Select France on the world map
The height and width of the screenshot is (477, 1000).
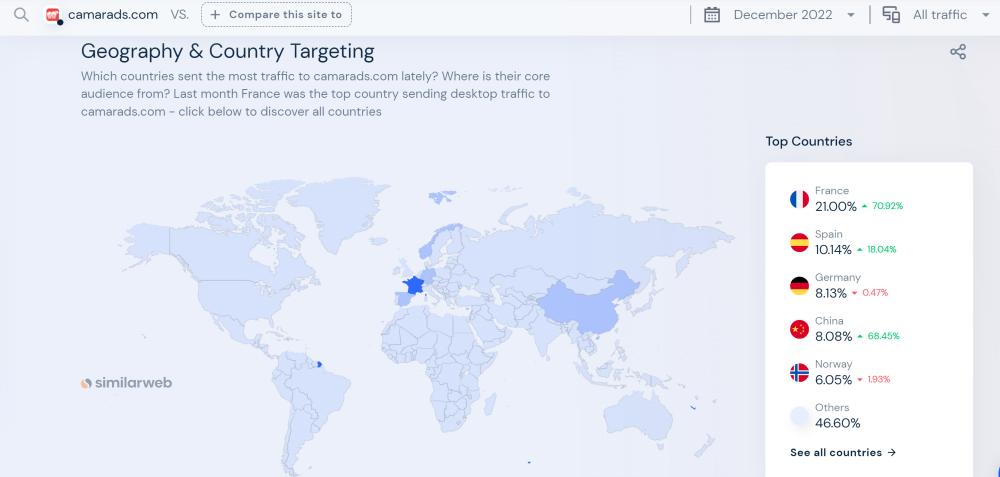pyautogui.click(x=411, y=285)
